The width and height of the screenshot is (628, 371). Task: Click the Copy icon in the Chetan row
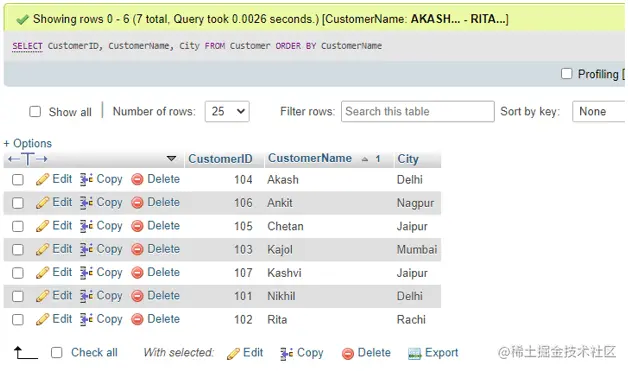coord(86,226)
